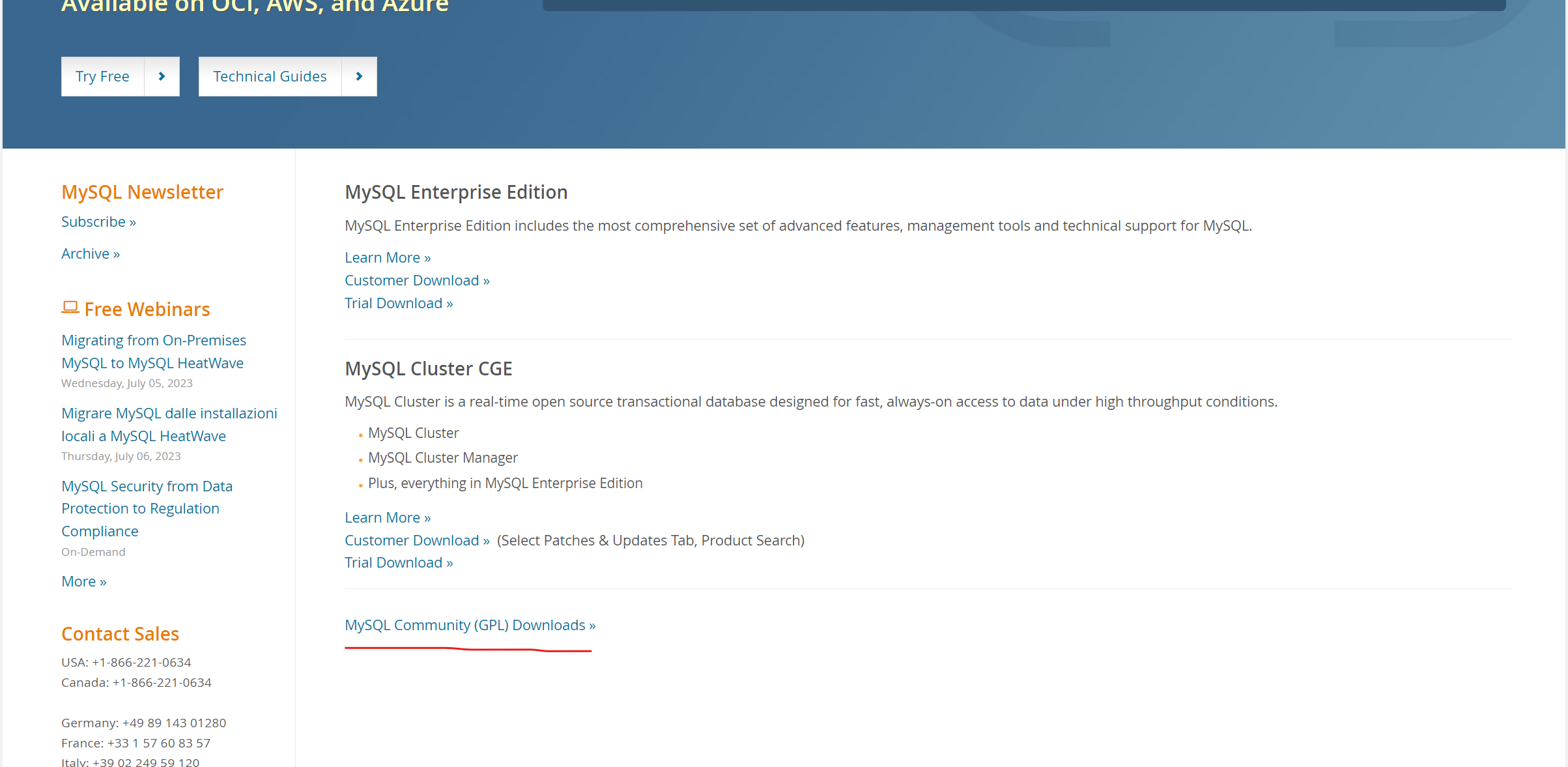Click the Contact Sales heading
The image size is (1568, 767).
(120, 634)
